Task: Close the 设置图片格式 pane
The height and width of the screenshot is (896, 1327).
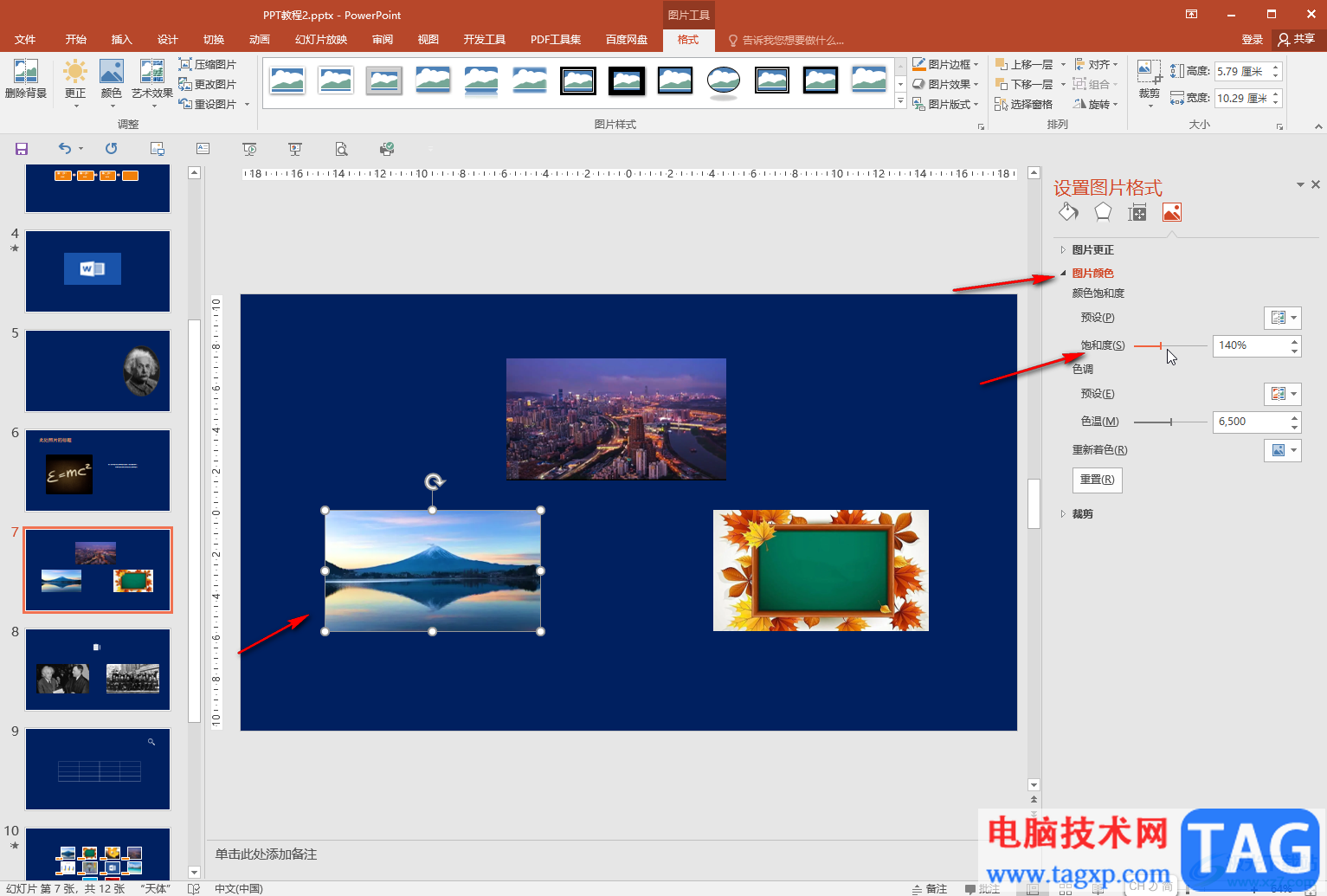Action: pyautogui.click(x=1316, y=184)
